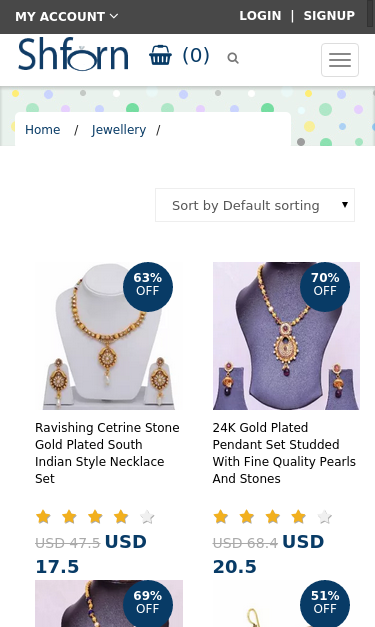
Task: Click the Login link
Action: coord(260,16)
